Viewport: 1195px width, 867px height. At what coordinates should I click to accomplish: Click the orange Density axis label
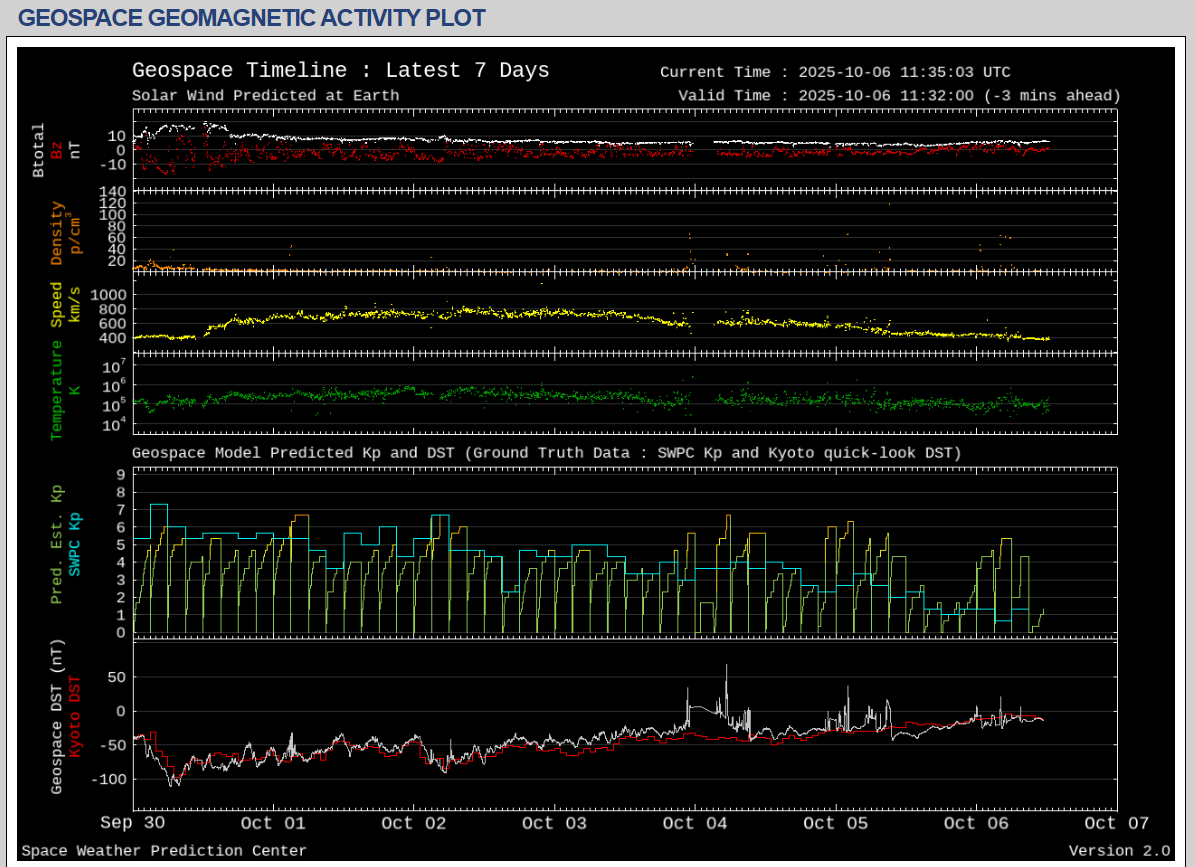(57, 233)
